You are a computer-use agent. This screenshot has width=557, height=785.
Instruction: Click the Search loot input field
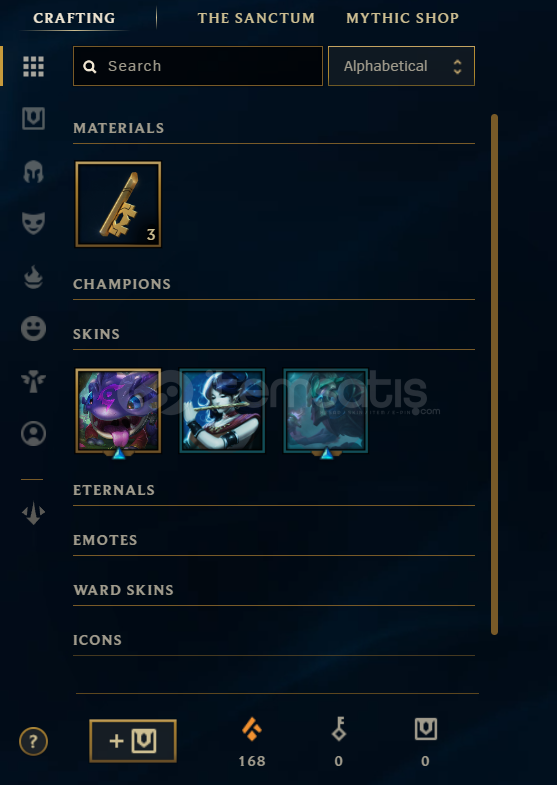tap(198, 66)
